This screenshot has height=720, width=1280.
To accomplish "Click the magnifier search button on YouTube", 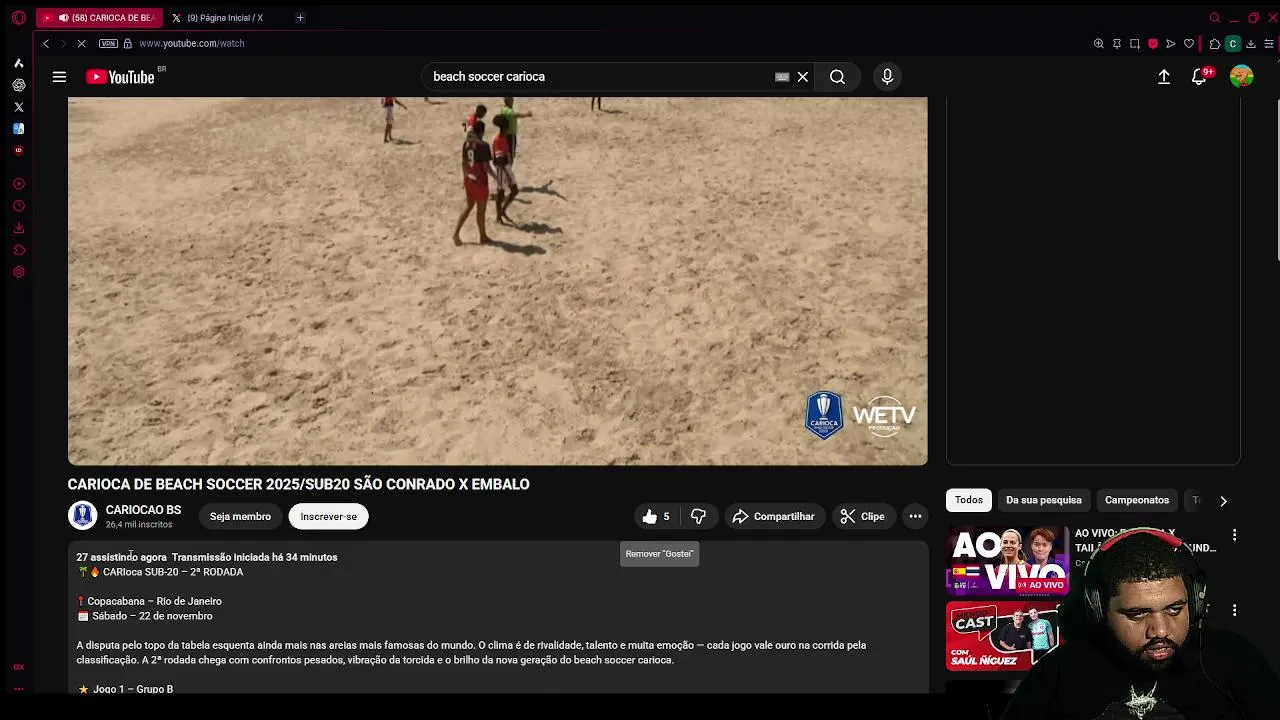I will 837,77.
